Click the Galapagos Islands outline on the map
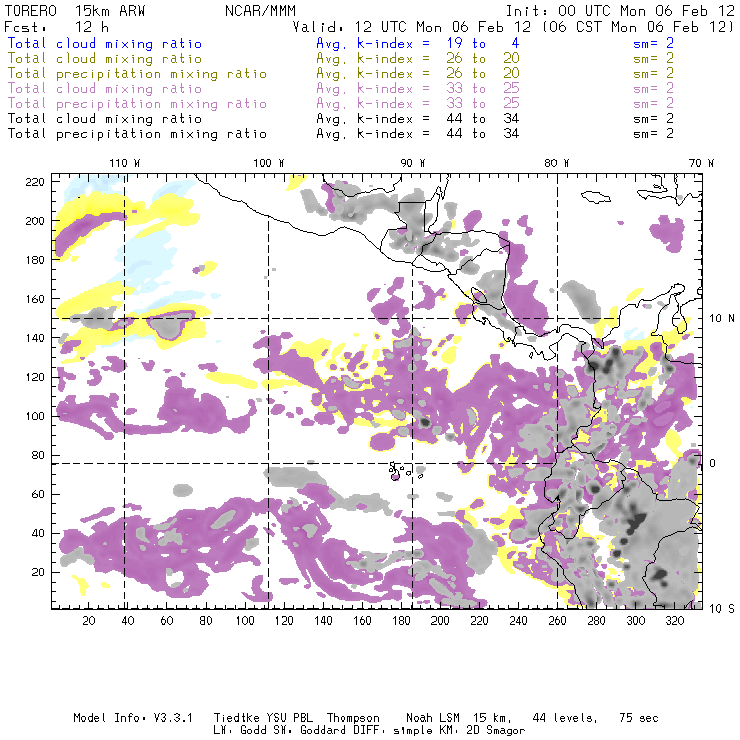 (400, 468)
